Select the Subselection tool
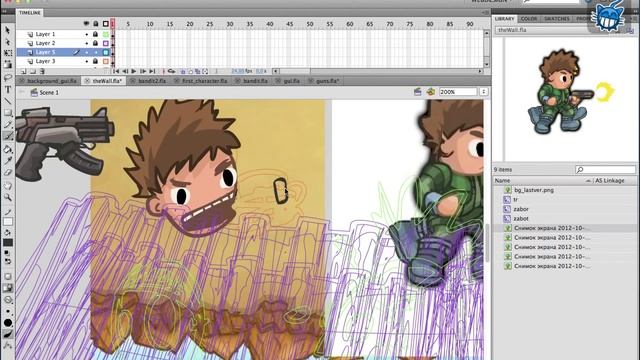 pyautogui.click(x=8, y=42)
